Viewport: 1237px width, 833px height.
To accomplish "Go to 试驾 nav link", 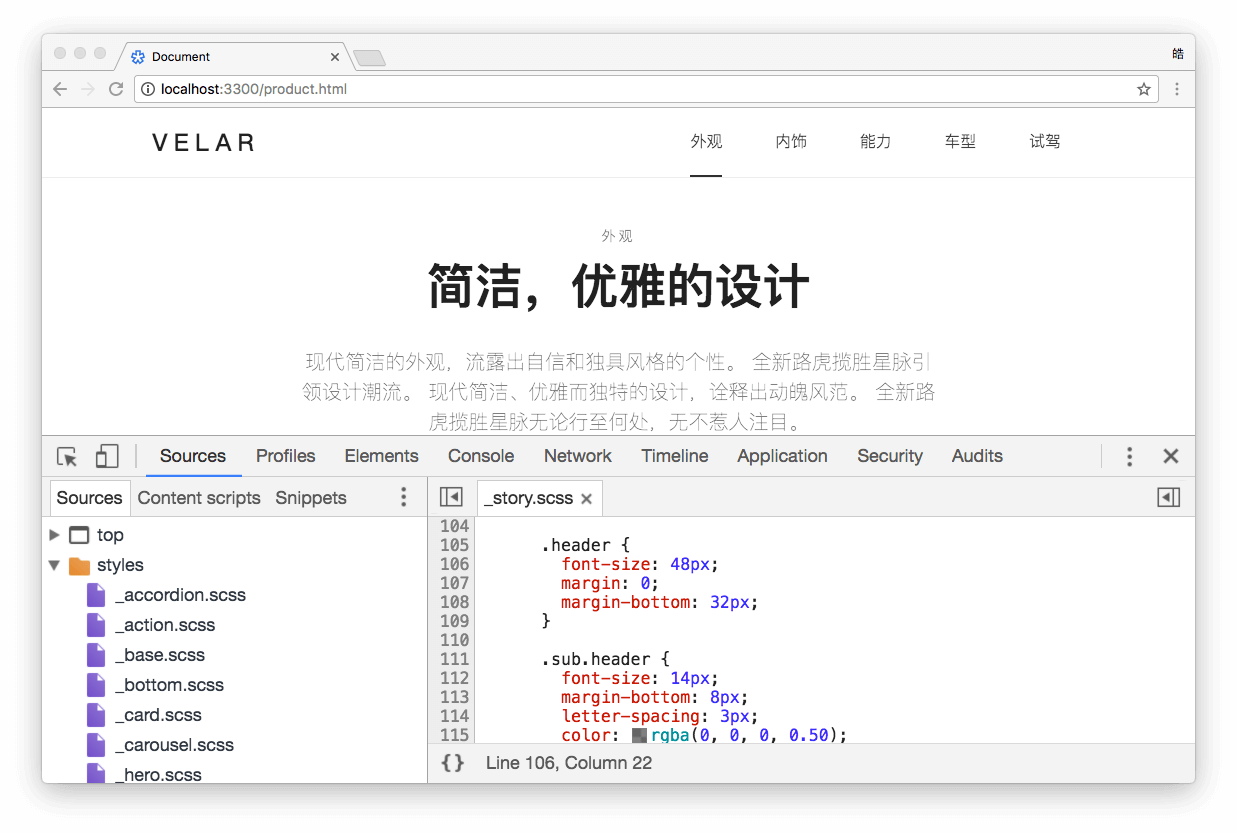I will coord(1045,142).
